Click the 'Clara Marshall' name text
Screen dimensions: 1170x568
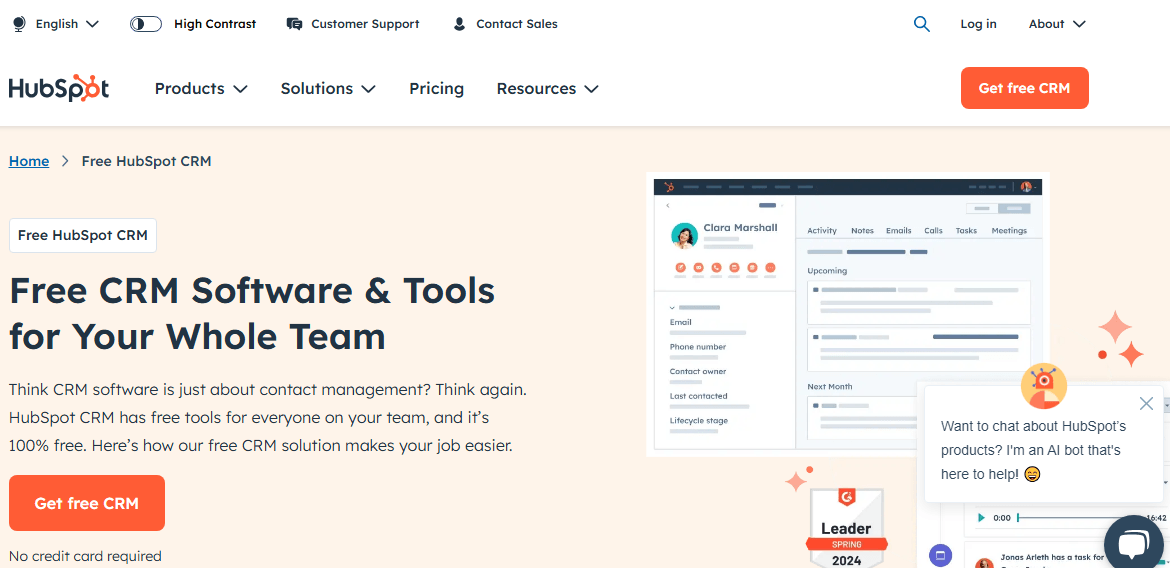pyautogui.click(x=740, y=228)
